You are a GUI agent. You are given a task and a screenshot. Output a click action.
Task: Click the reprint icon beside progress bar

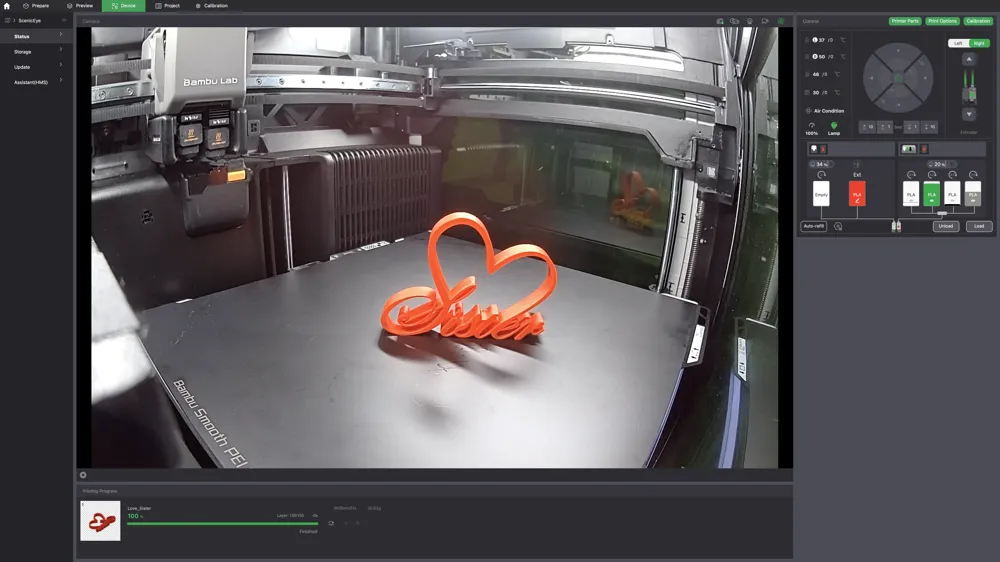(331, 523)
